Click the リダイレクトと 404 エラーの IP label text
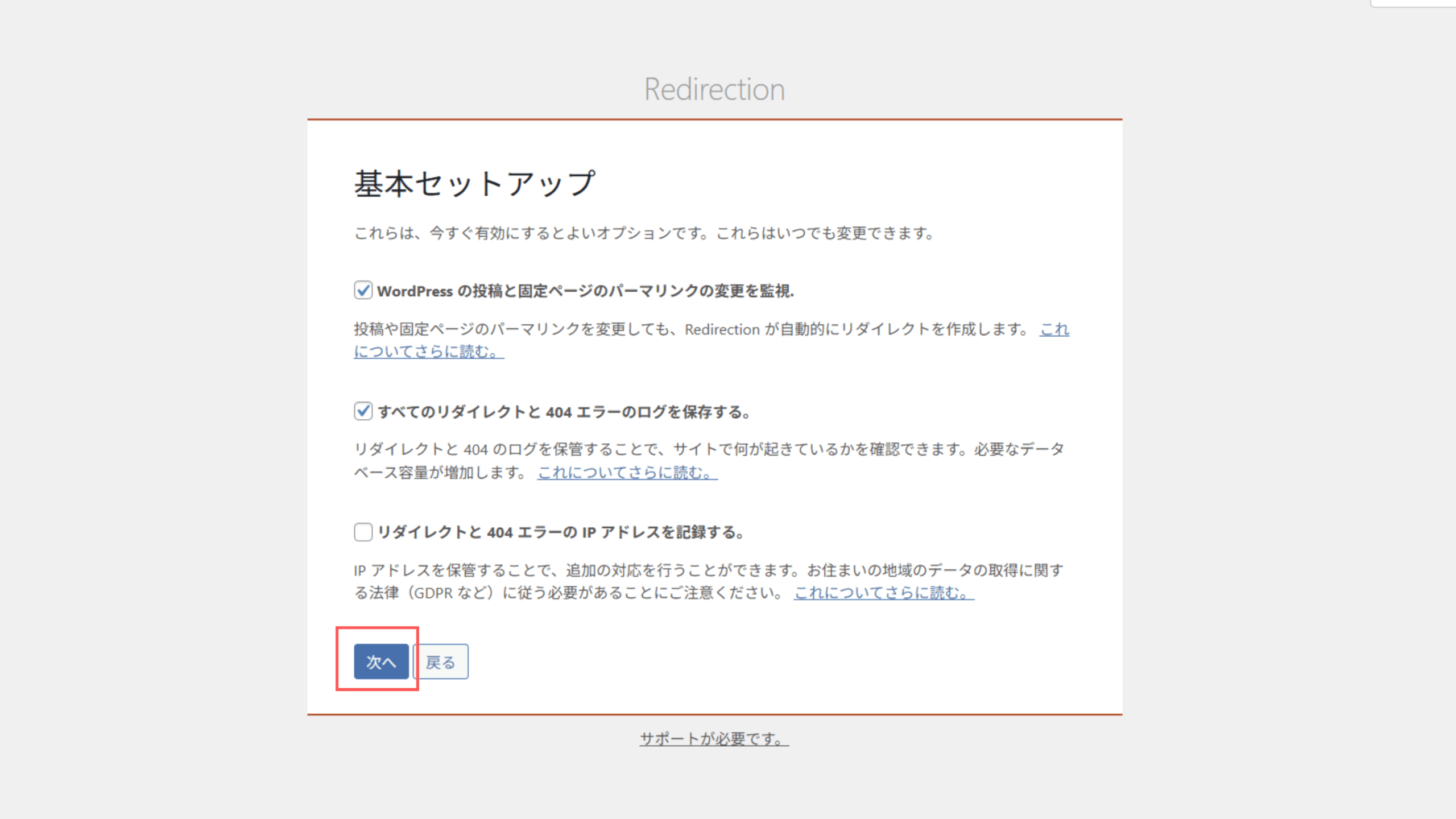This screenshot has height=819, width=1456. coord(560,532)
